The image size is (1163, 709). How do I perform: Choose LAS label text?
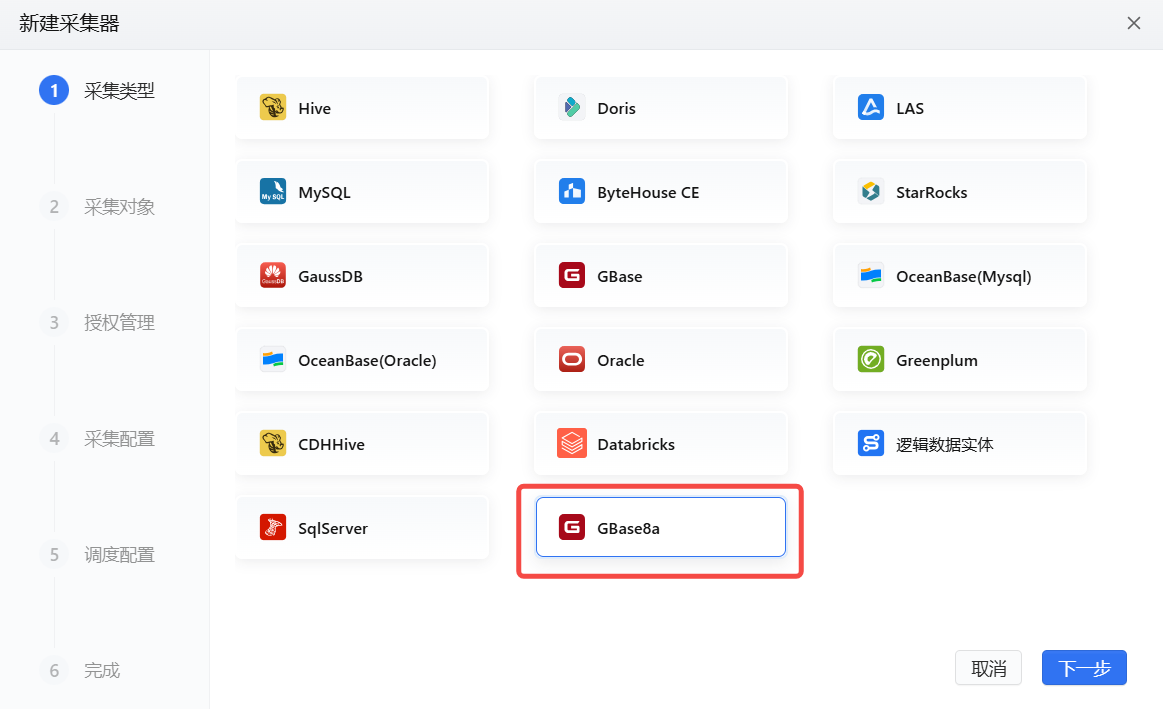click(x=910, y=108)
